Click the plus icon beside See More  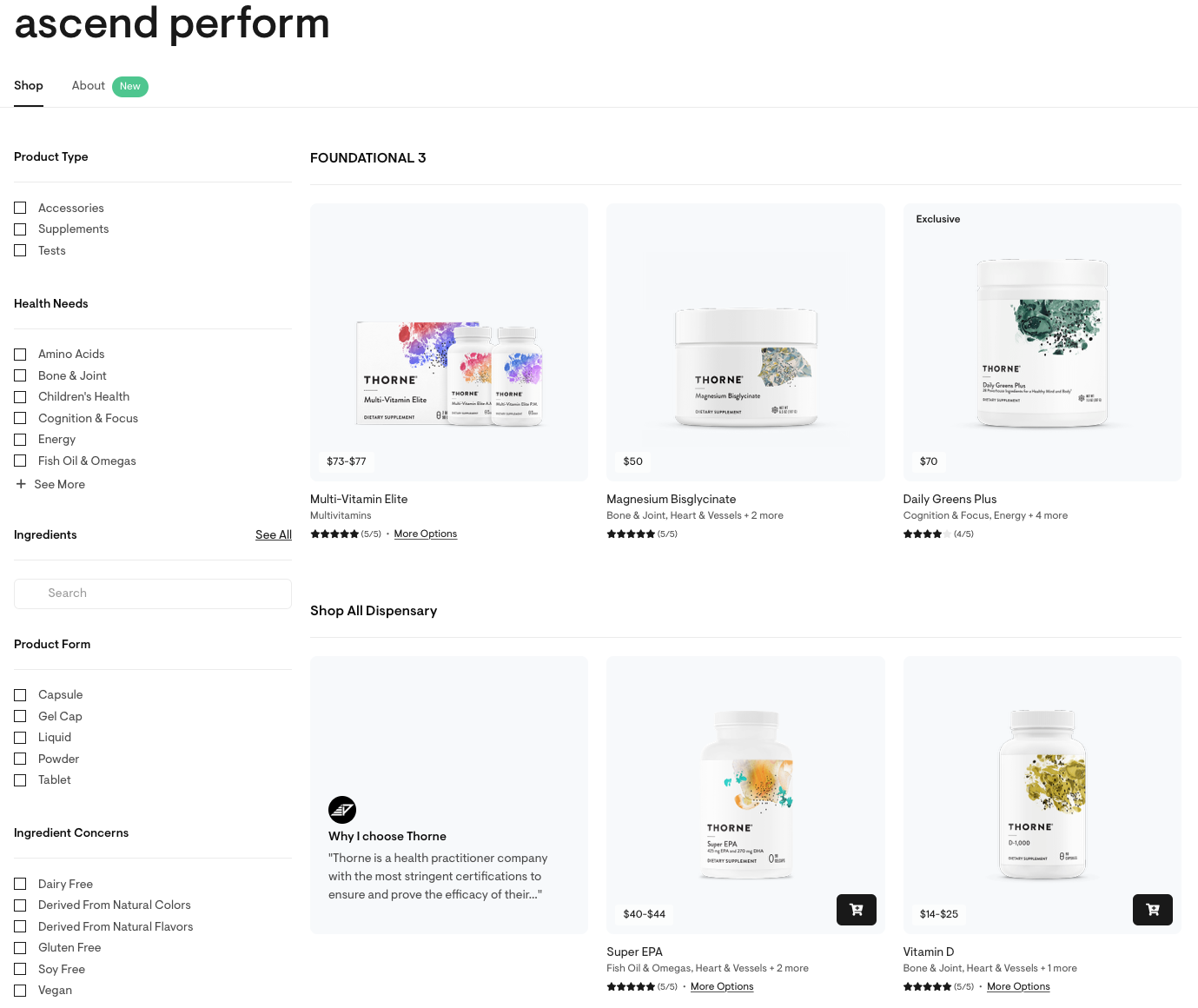coord(21,484)
